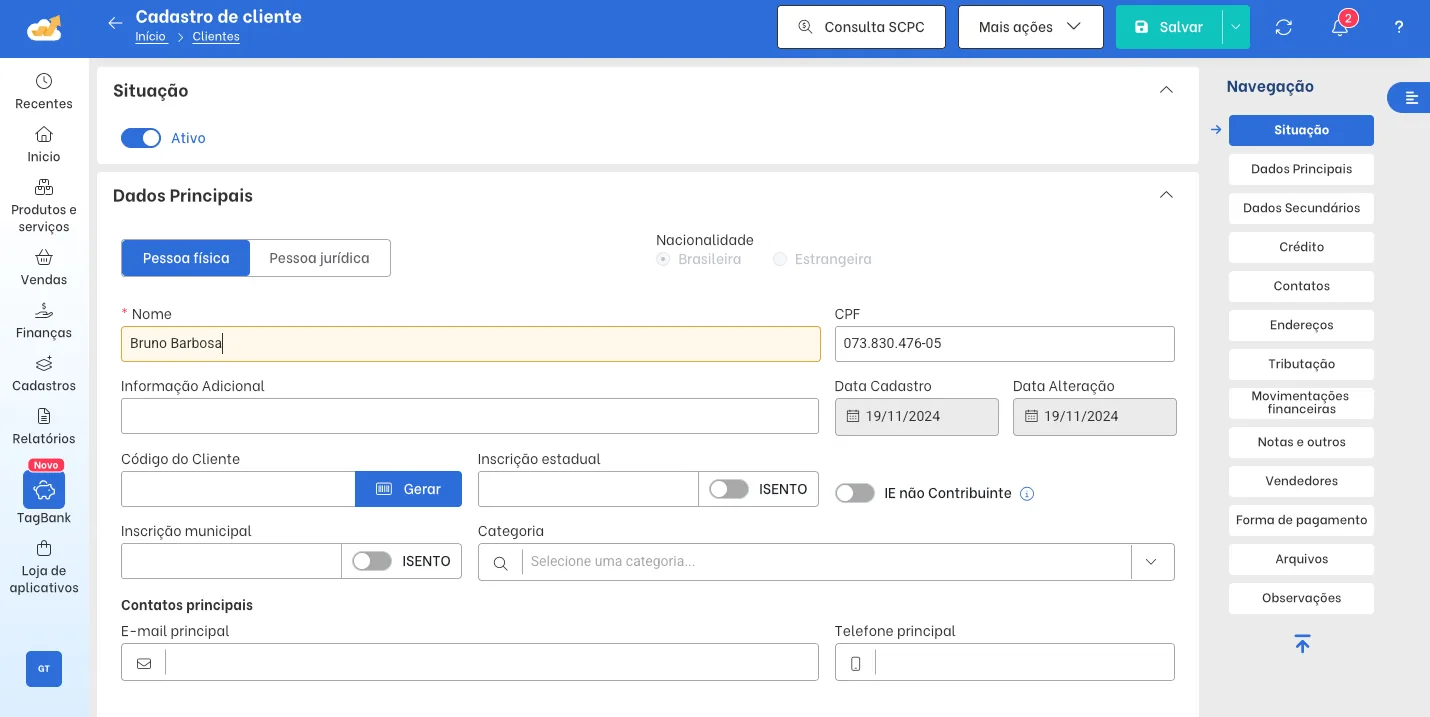
Task: Open help question mark icon
Action: [x=1399, y=27]
